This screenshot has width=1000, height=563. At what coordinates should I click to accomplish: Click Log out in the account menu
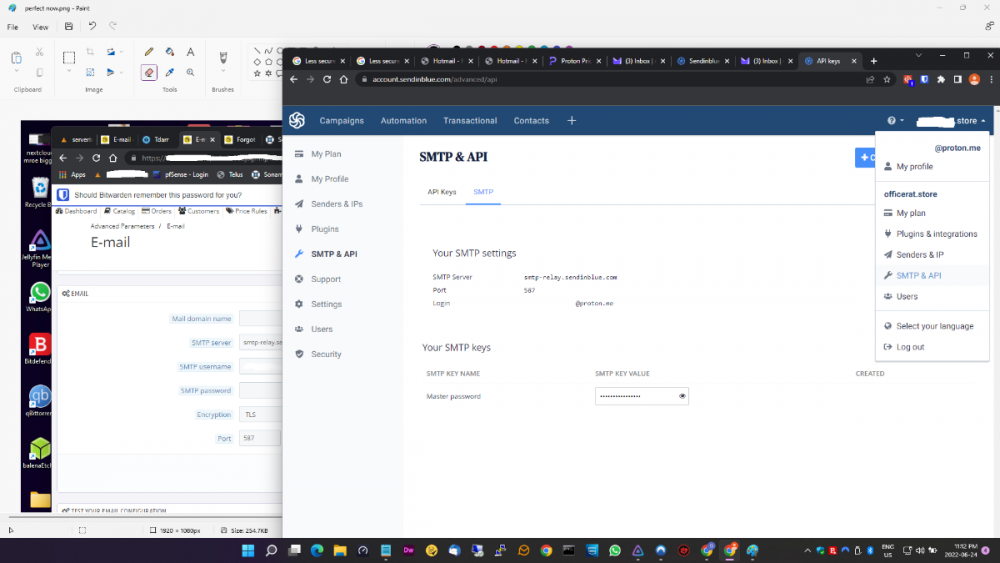click(910, 347)
